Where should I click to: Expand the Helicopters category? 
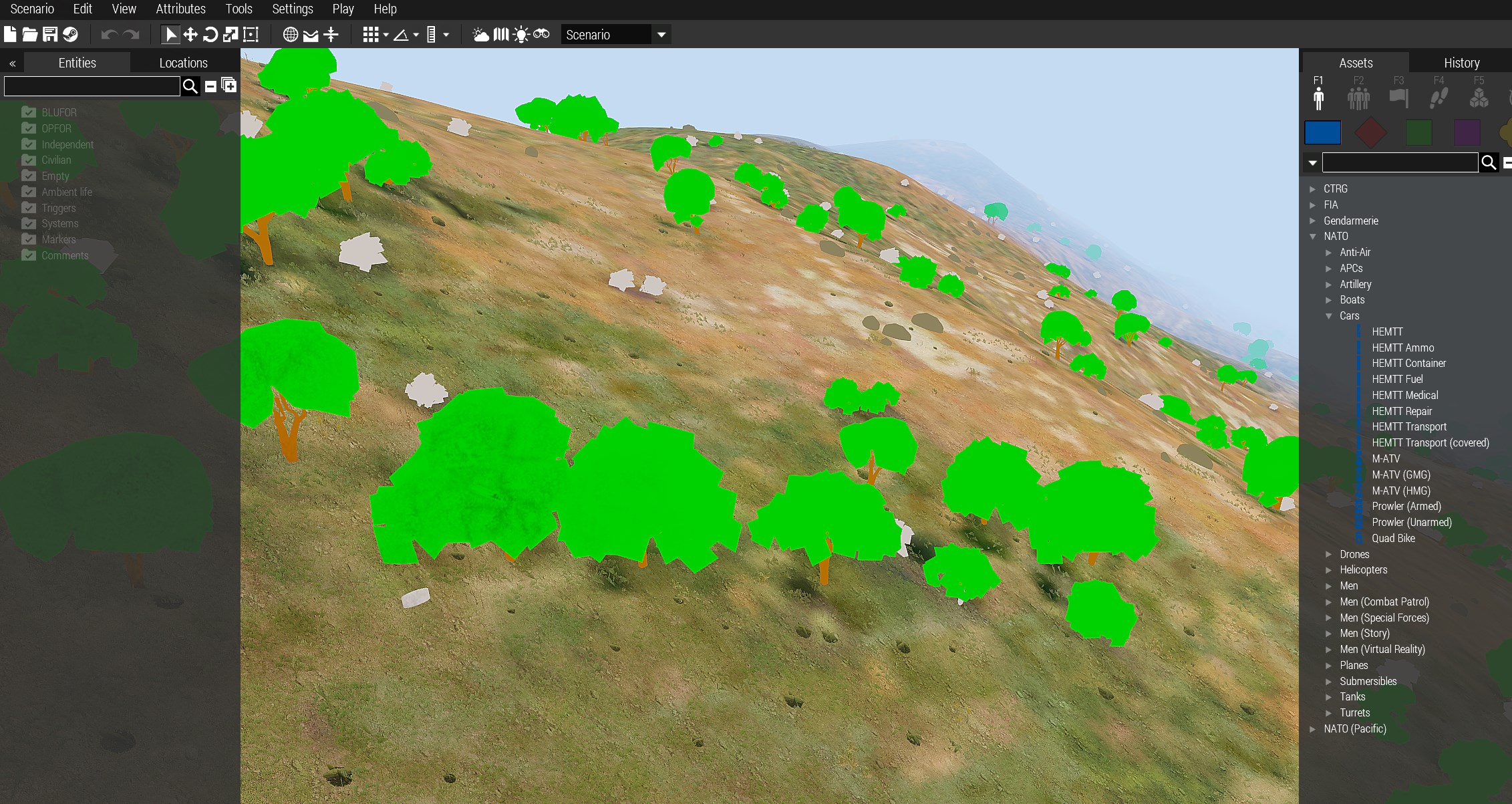coord(1329,570)
